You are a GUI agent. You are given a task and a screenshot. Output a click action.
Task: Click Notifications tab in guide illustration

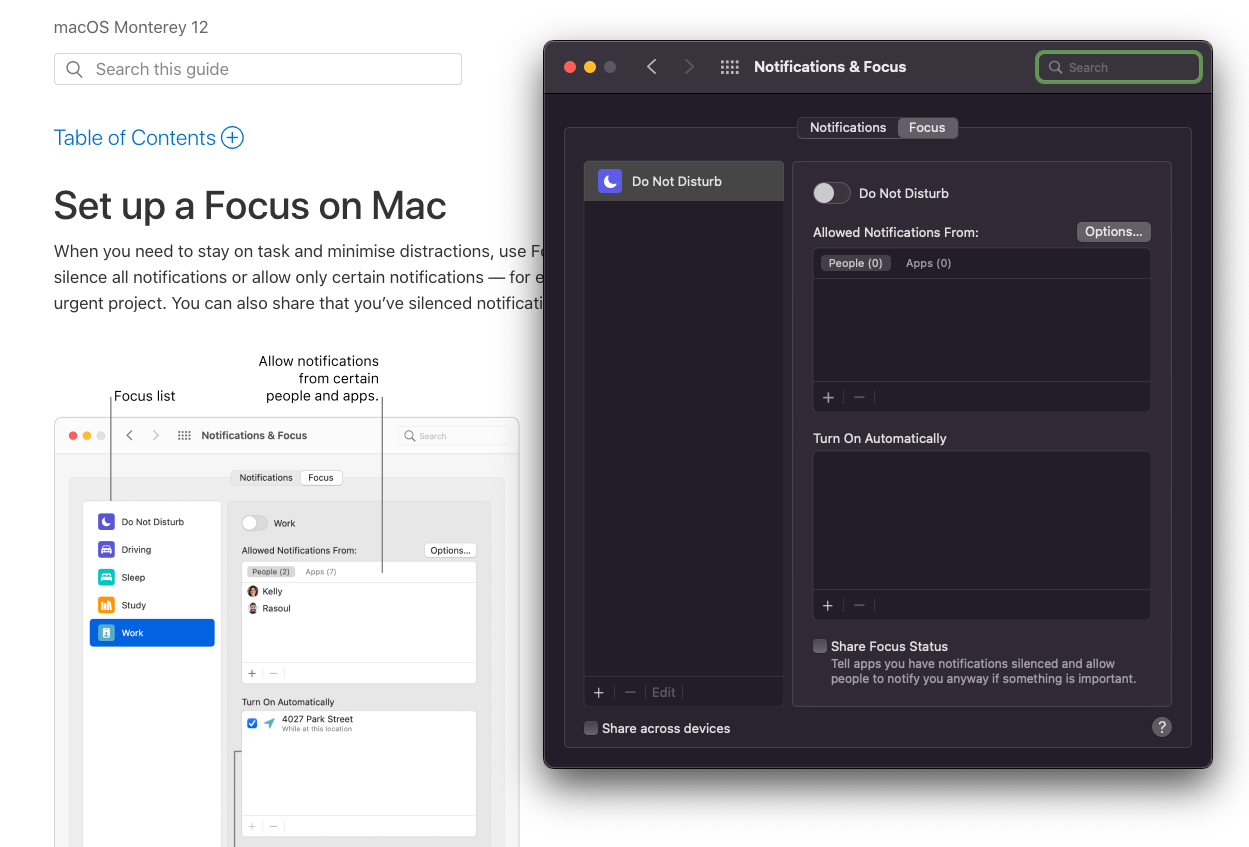[266, 477]
